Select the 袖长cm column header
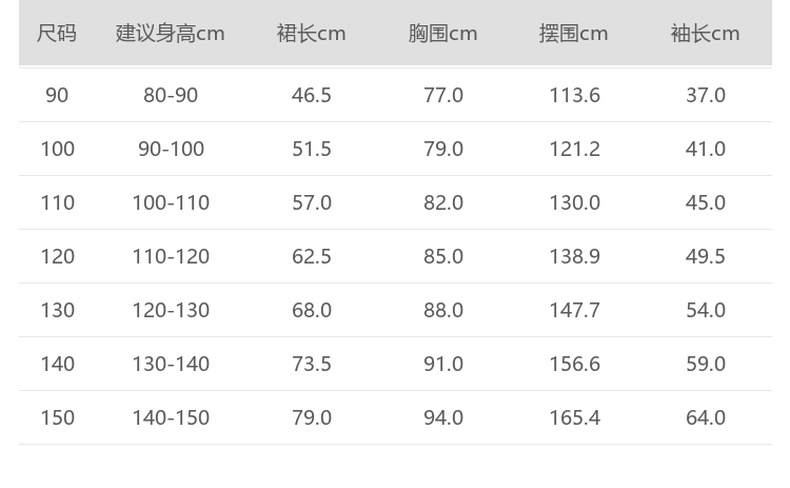The width and height of the screenshot is (790, 488). click(x=705, y=34)
